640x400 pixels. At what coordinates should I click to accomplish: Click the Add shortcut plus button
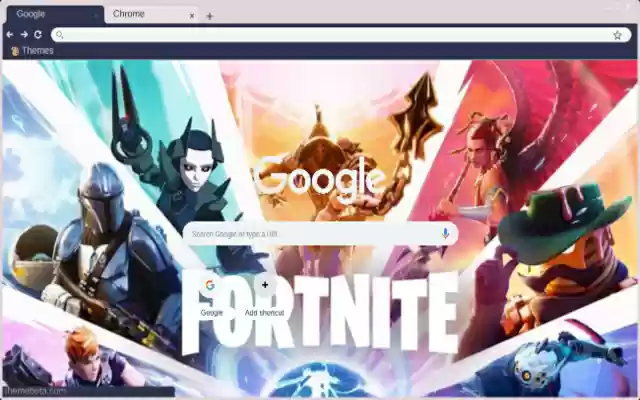[x=265, y=285]
